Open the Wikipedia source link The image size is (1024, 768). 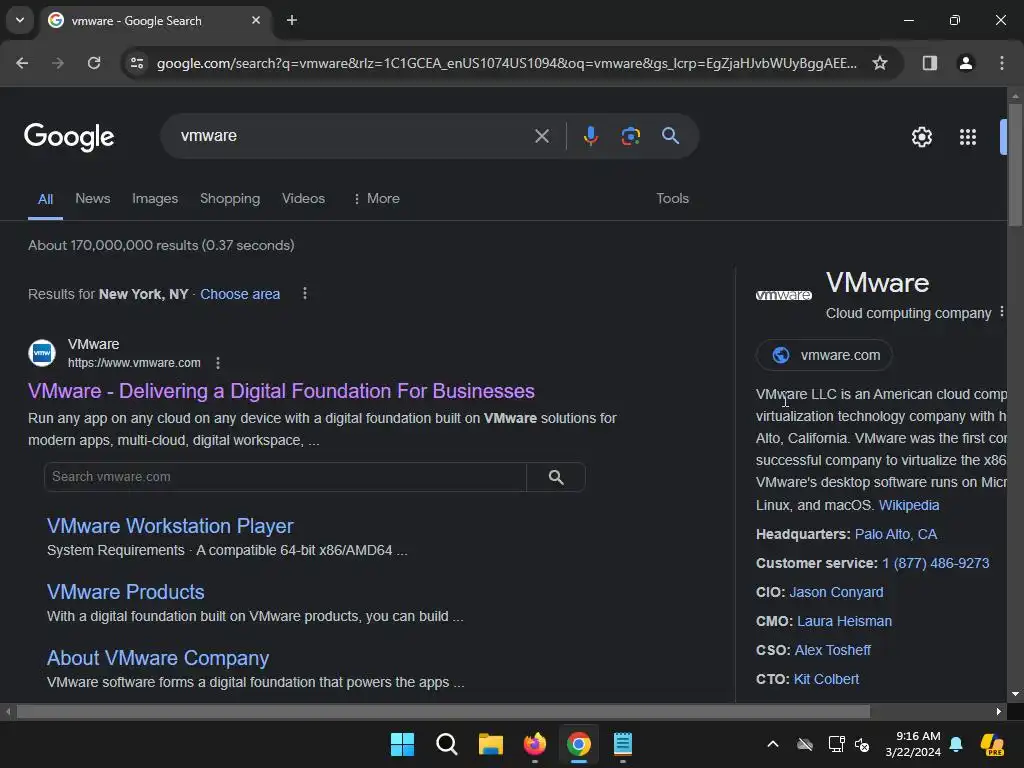pos(908,505)
